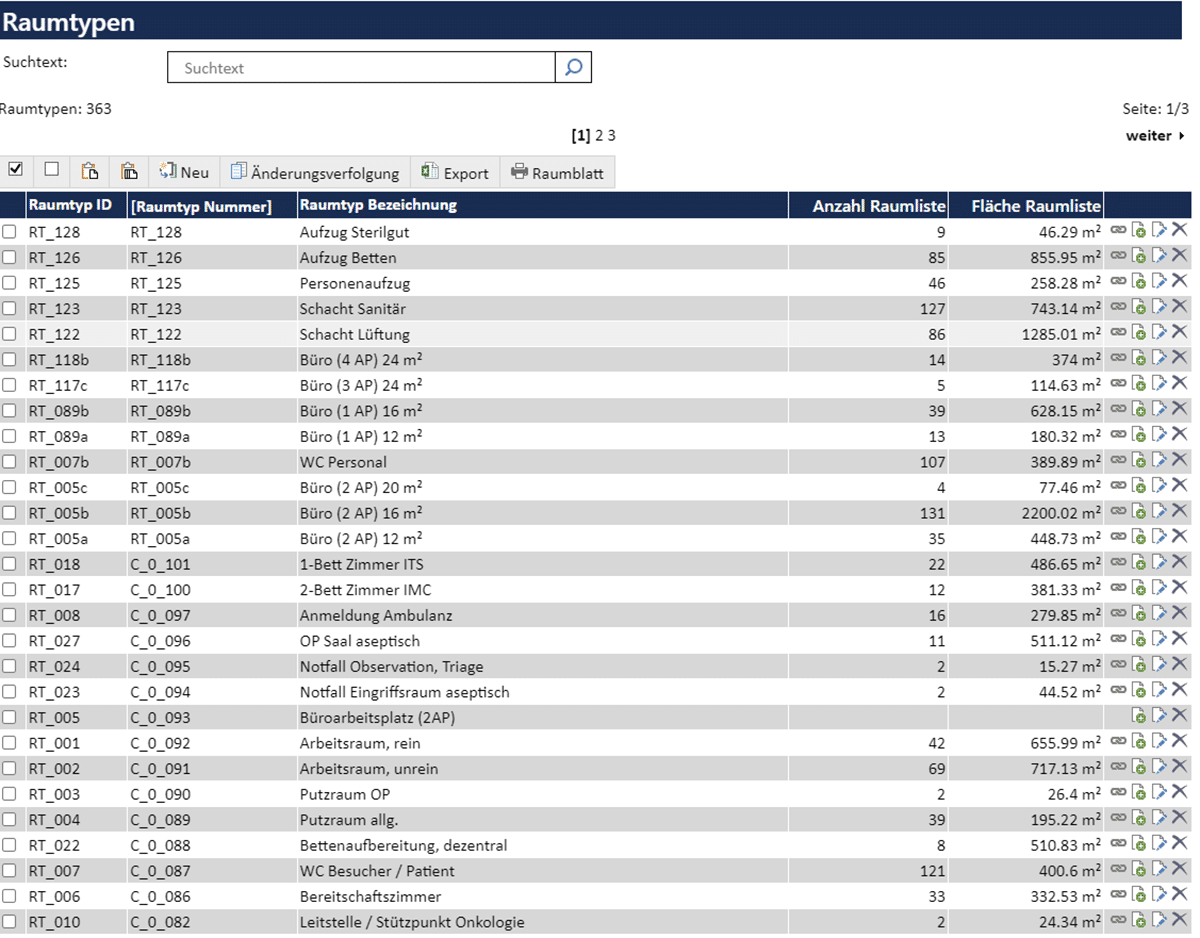Delete the Schacht Sanitär row

(x=1180, y=307)
